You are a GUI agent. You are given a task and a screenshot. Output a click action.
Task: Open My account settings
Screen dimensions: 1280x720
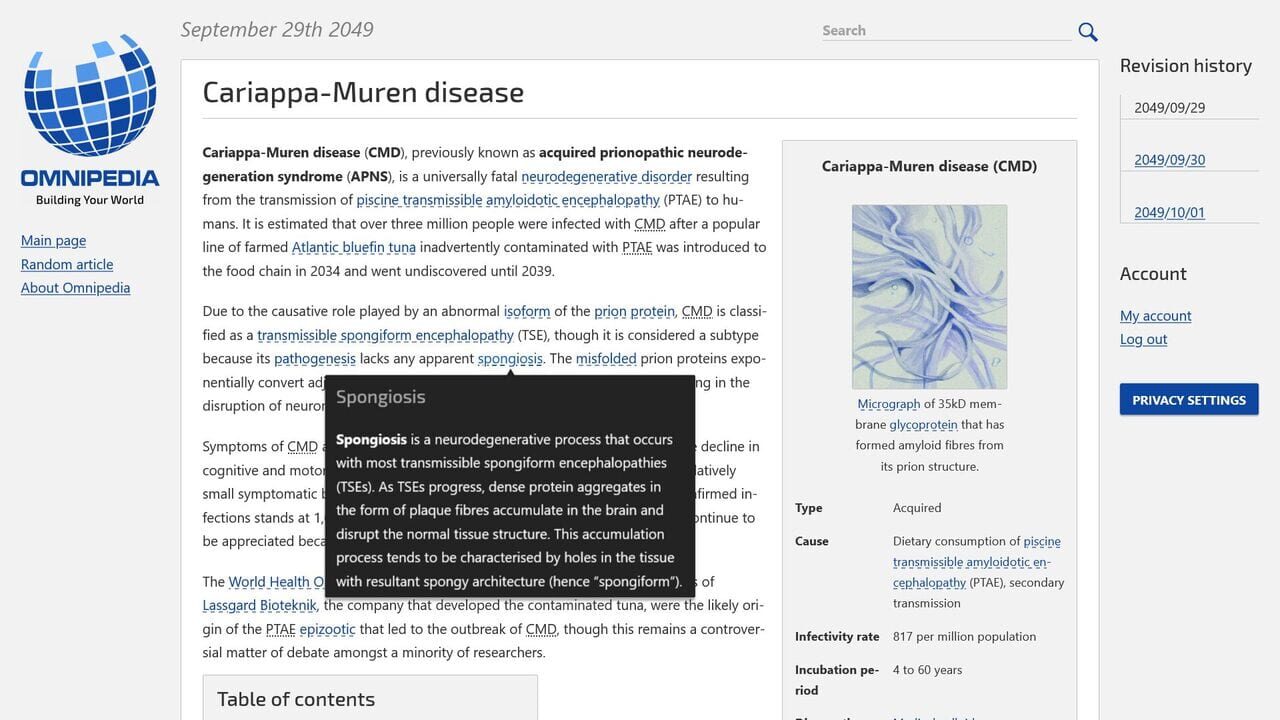(1155, 315)
